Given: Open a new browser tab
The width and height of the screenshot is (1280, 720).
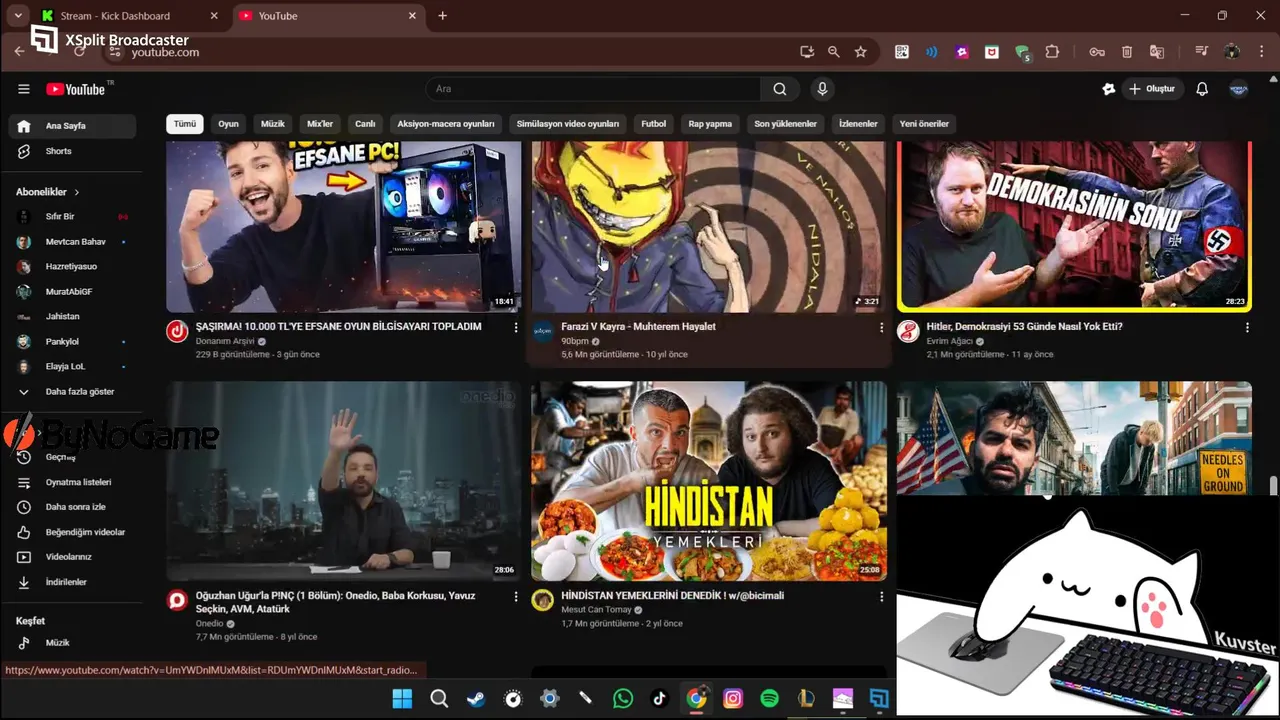Looking at the screenshot, I should point(442,16).
